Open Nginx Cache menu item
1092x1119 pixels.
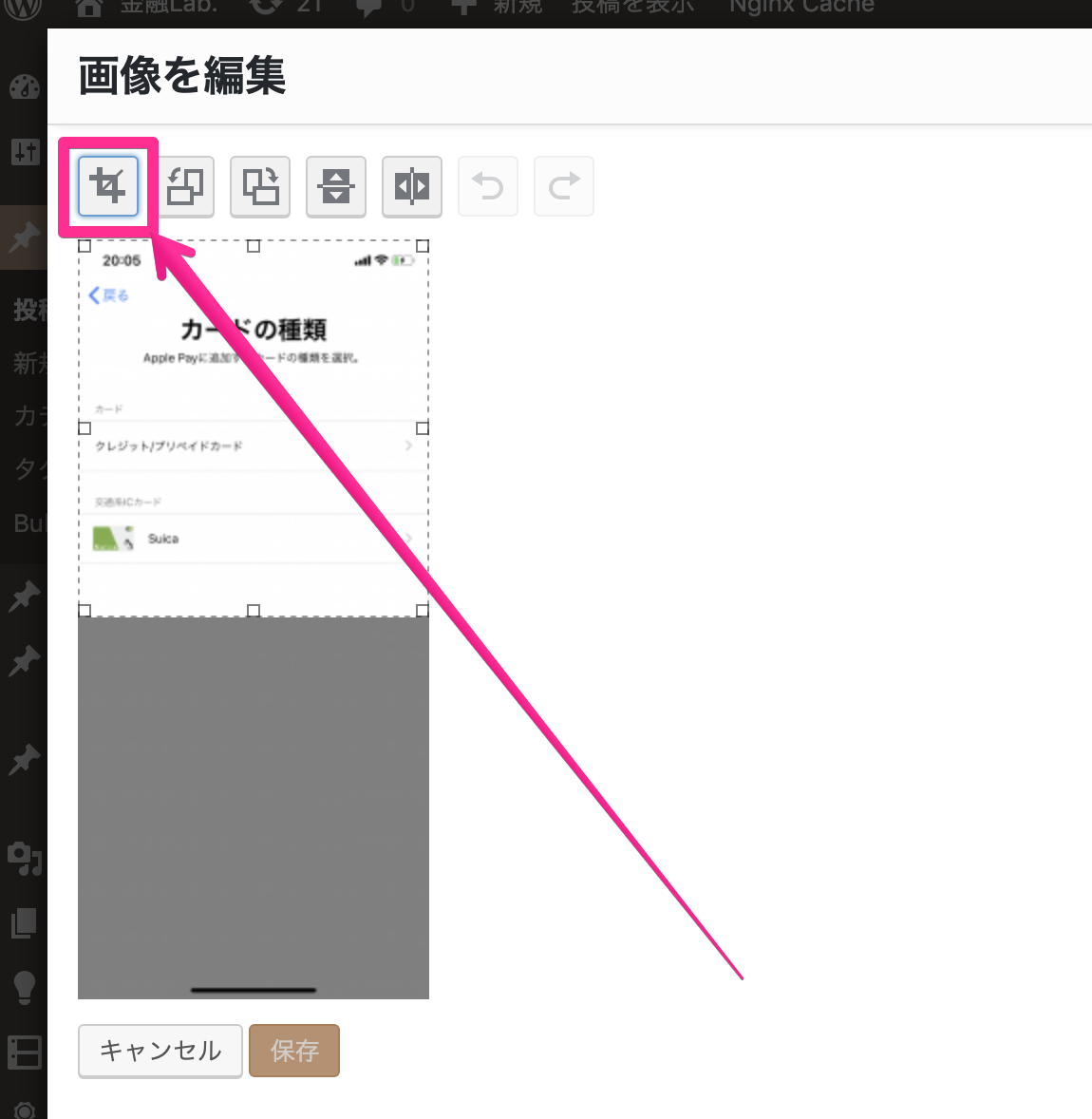[801, 8]
